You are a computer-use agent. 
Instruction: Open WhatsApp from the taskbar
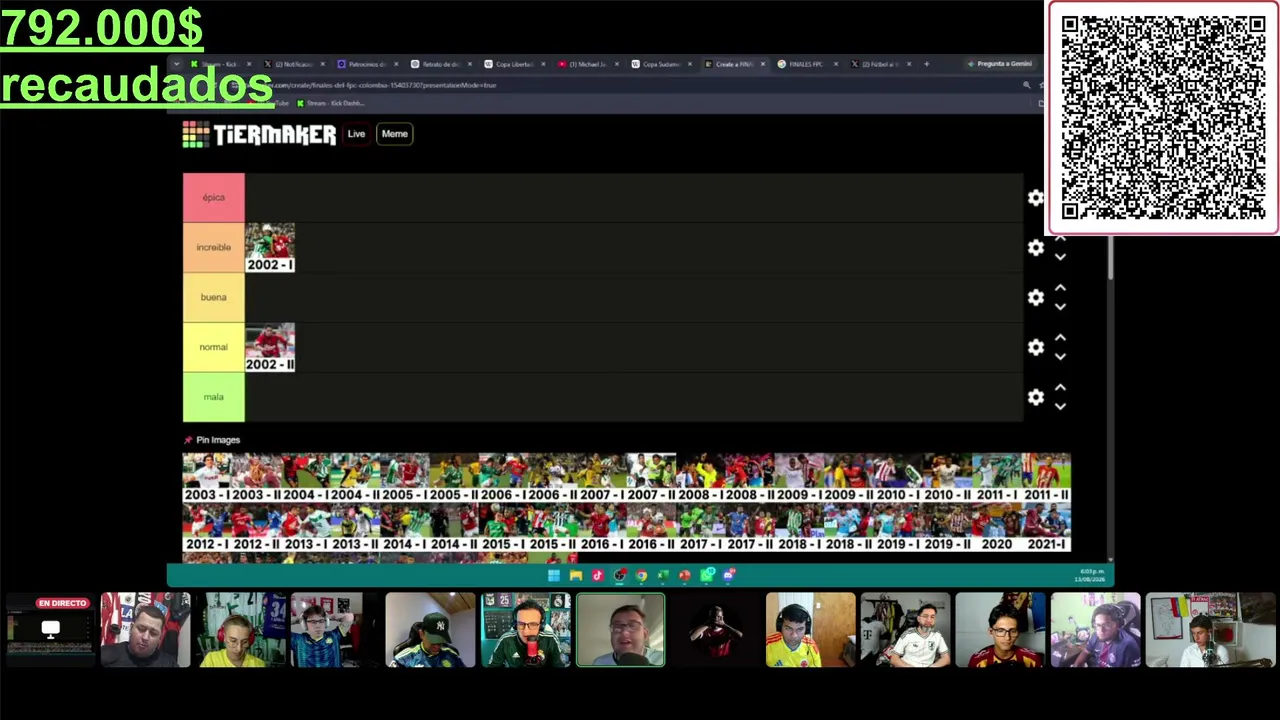[707, 575]
